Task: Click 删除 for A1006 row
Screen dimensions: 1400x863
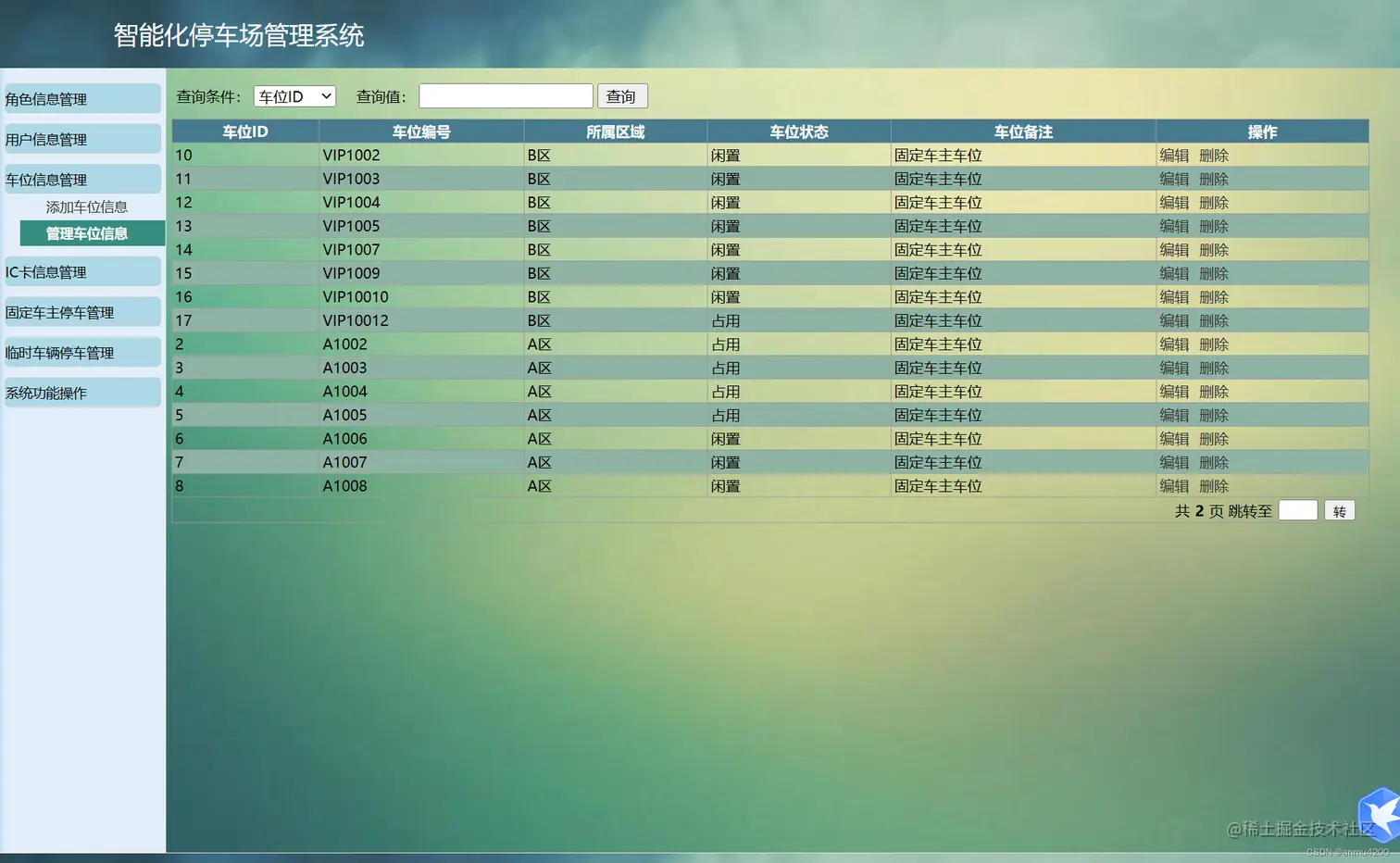Action: (x=1214, y=439)
